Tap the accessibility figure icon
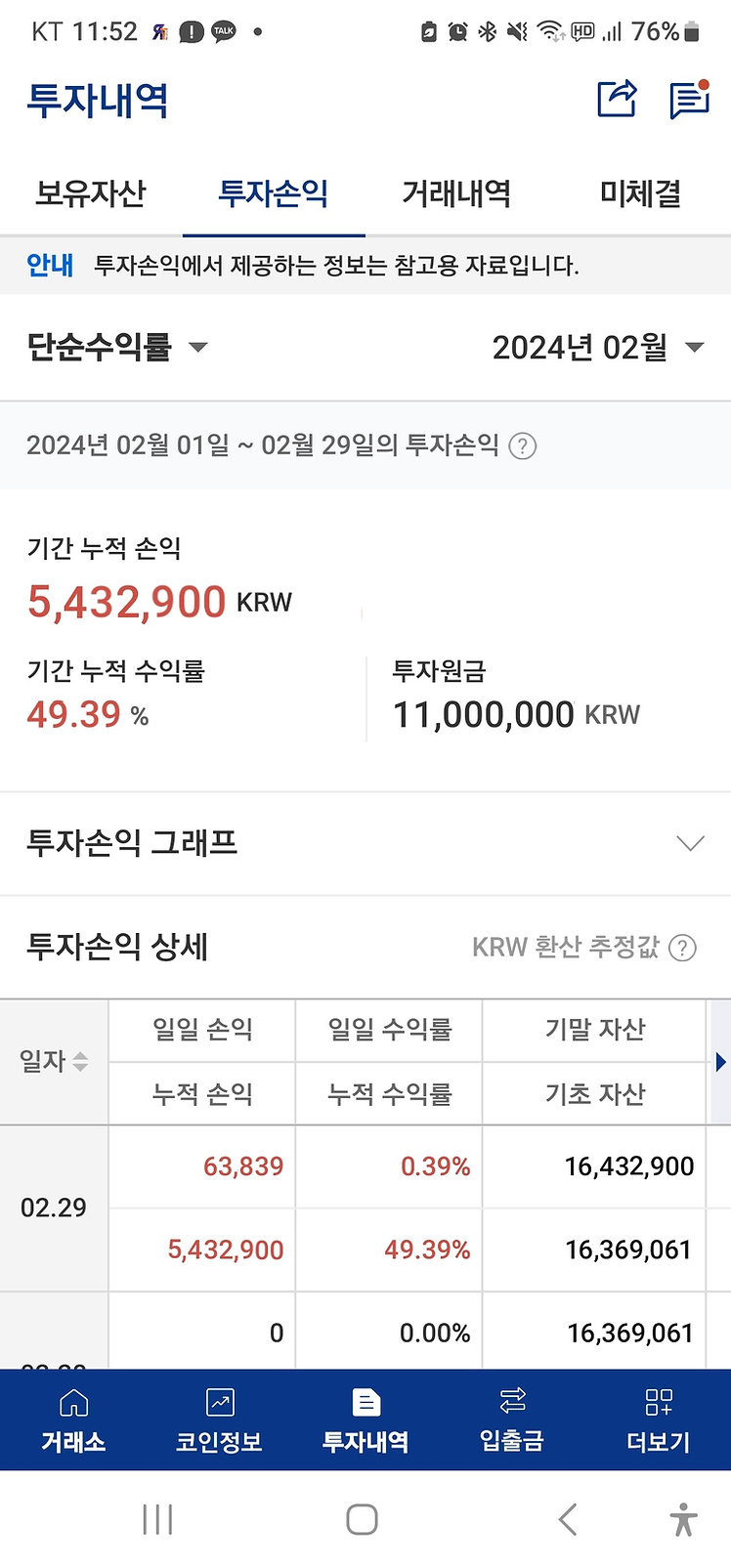 pos(684,1519)
